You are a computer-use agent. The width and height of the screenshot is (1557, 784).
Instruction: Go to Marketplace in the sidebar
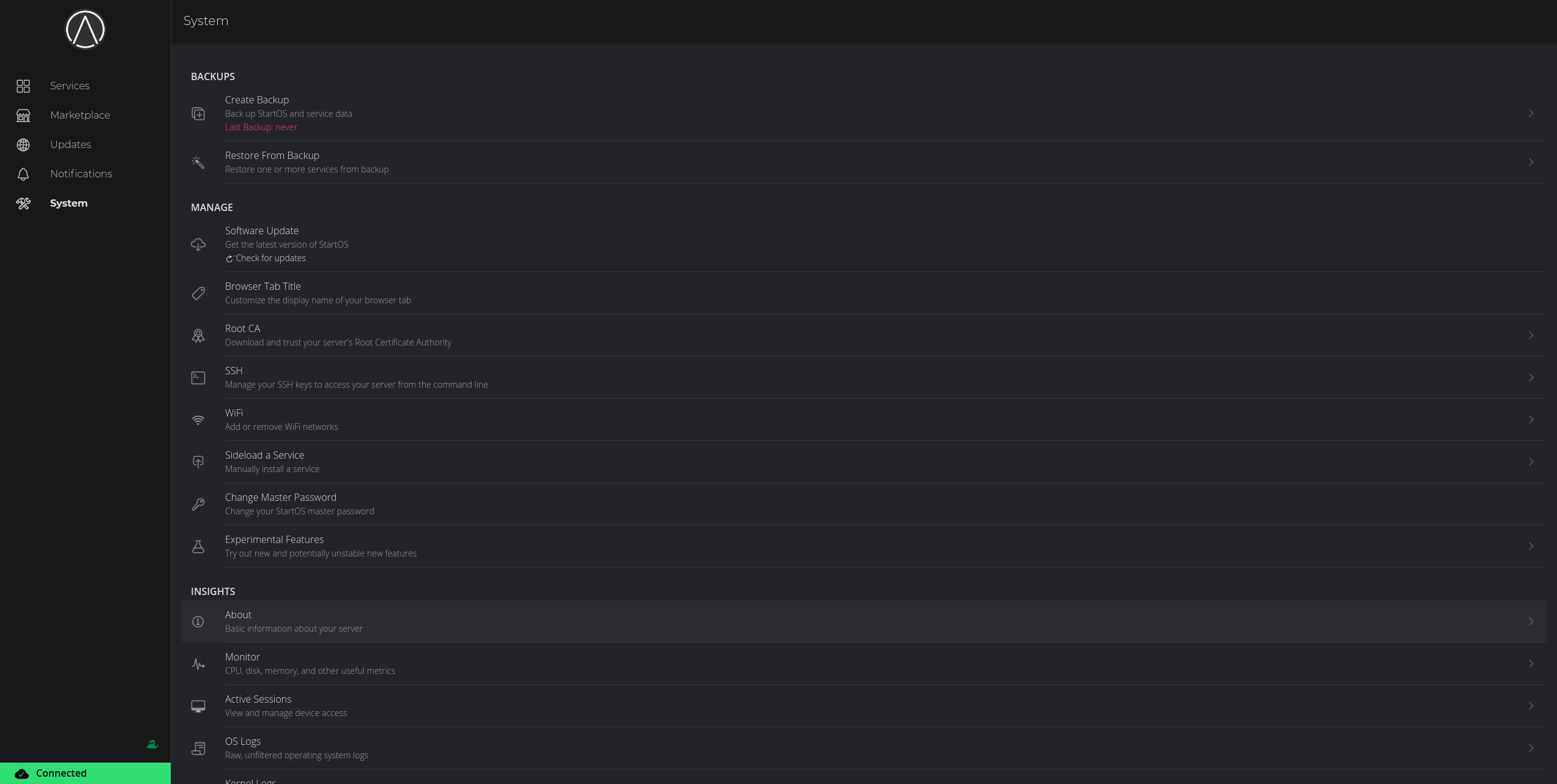pyautogui.click(x=80, y=115)
